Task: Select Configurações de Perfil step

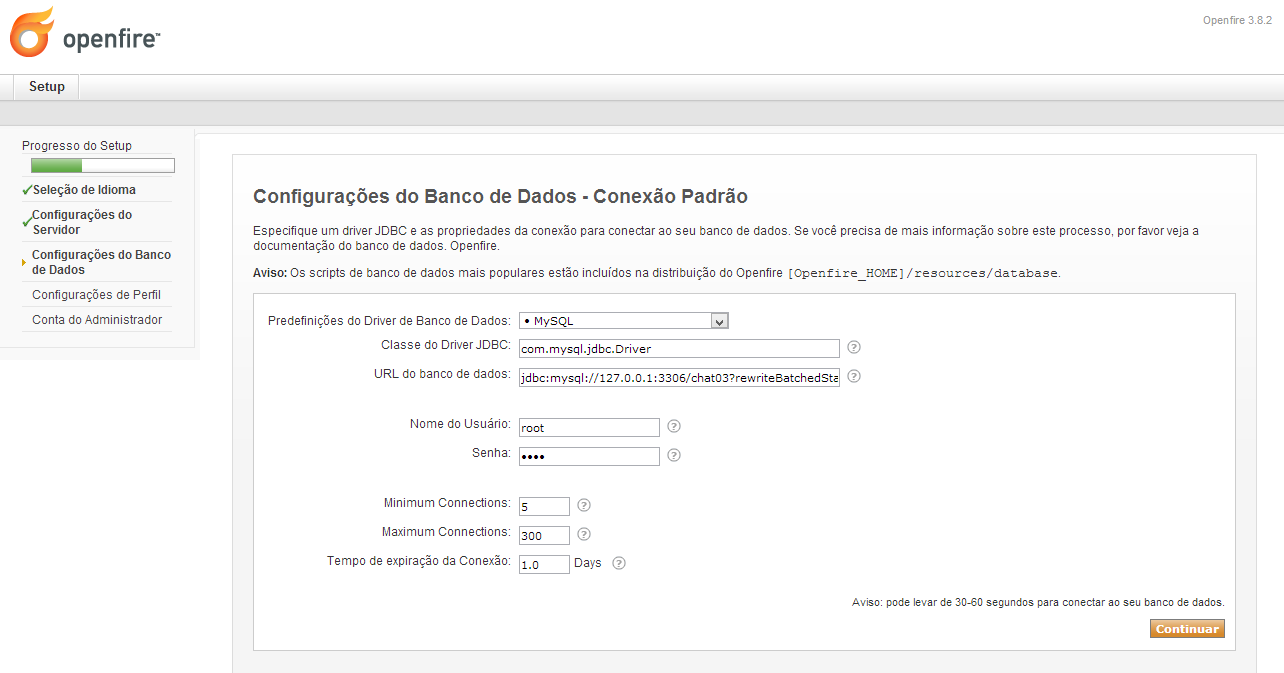Action: point(96,295)
